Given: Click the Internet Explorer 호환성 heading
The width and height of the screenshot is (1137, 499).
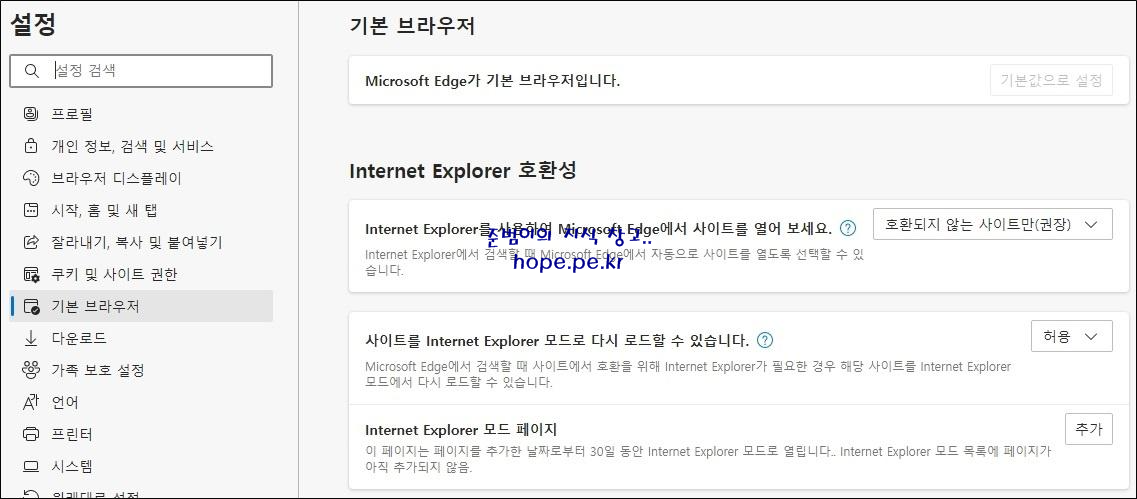Looking at the screenshot, I should [463, 170].
